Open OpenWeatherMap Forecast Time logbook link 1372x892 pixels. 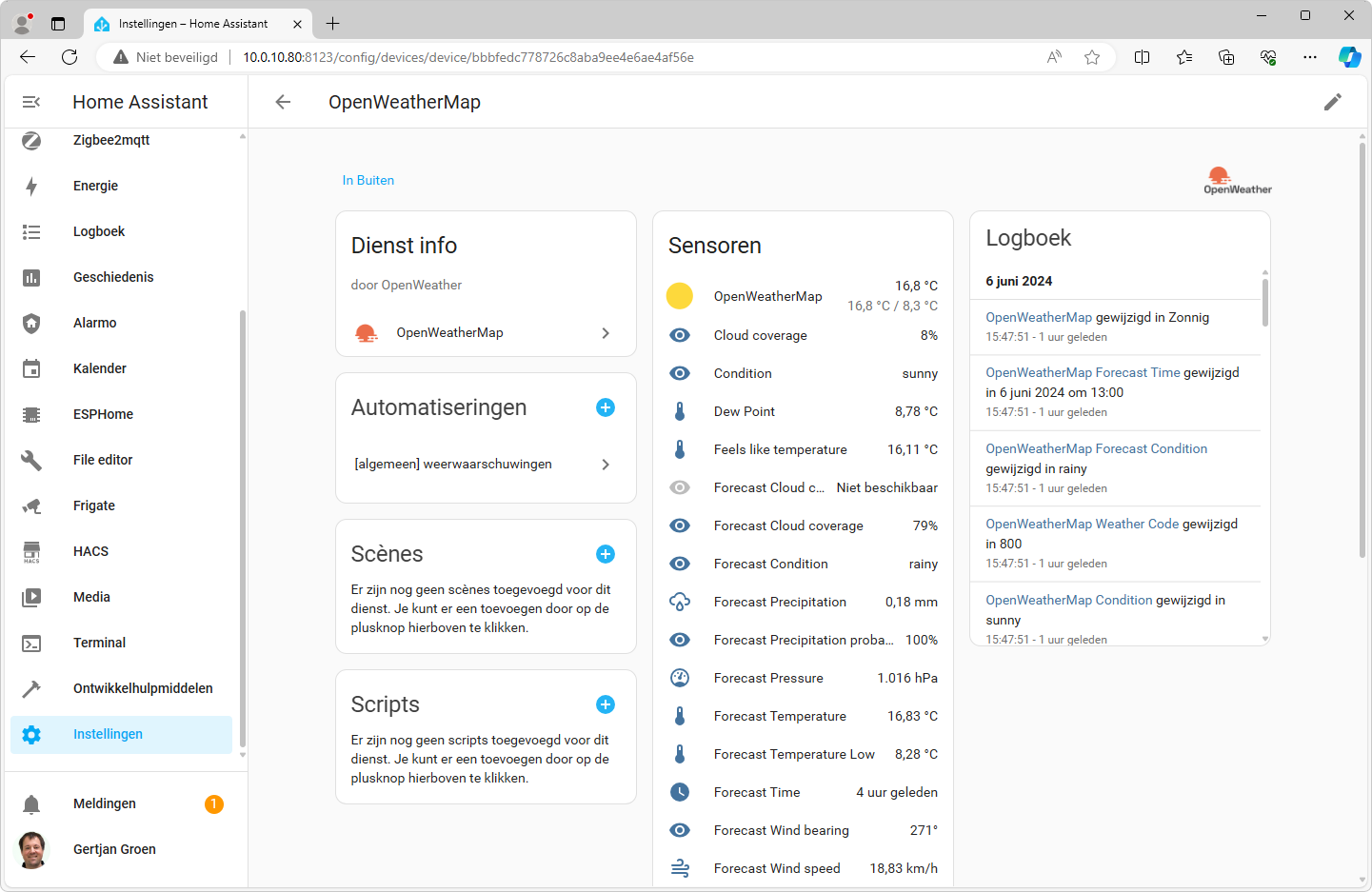pyautogui.click(x=1083, y=372)
